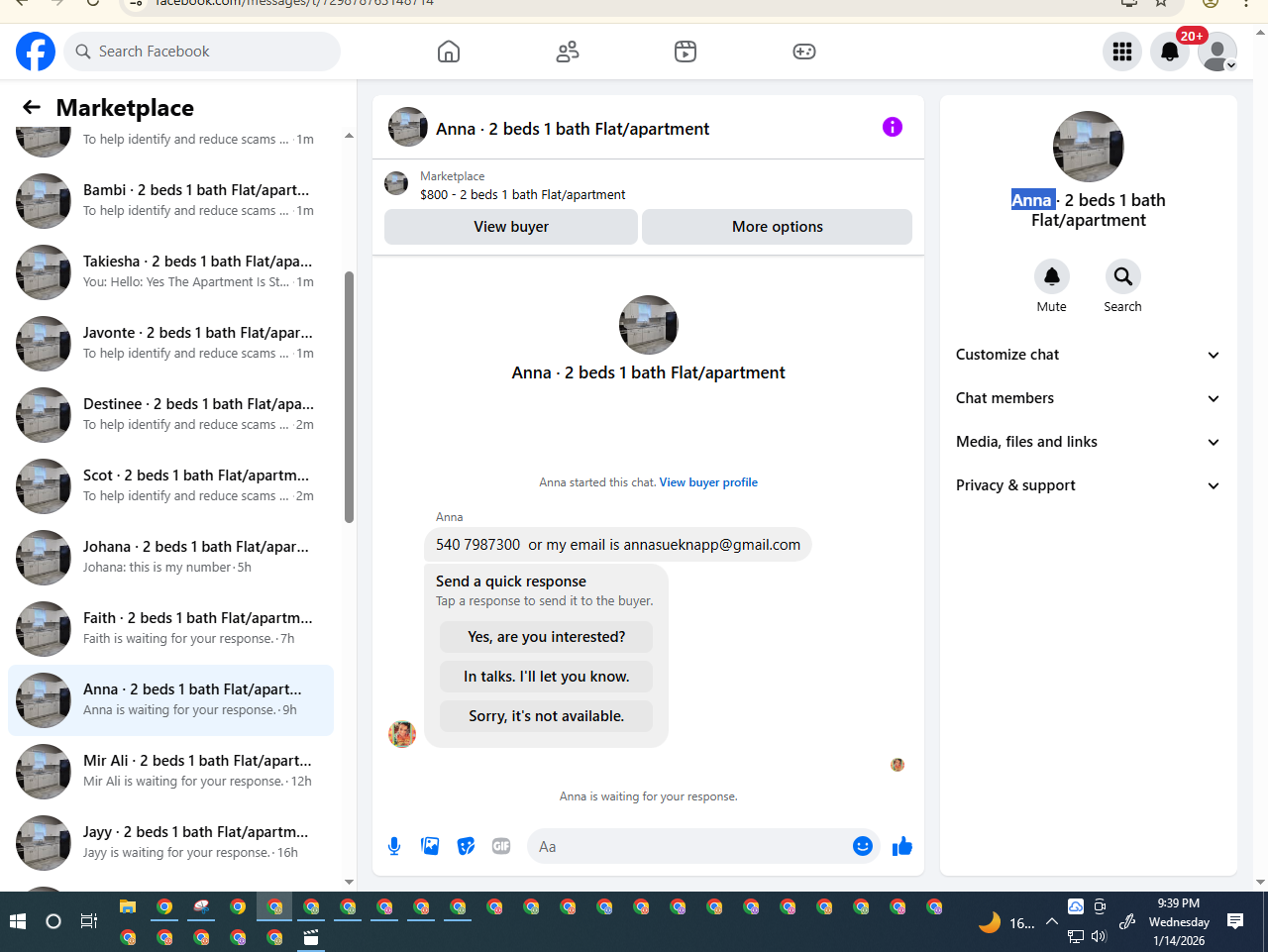Image resolution: width=1268 pixels, height=952 pixels.
Task: Search in conversation magnifier icon
Action: tap(1123, 276)
